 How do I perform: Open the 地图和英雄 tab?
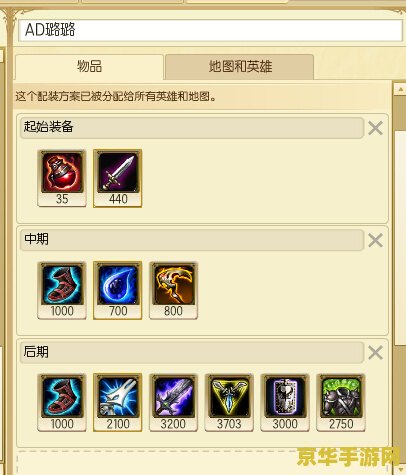pos(240,67)
